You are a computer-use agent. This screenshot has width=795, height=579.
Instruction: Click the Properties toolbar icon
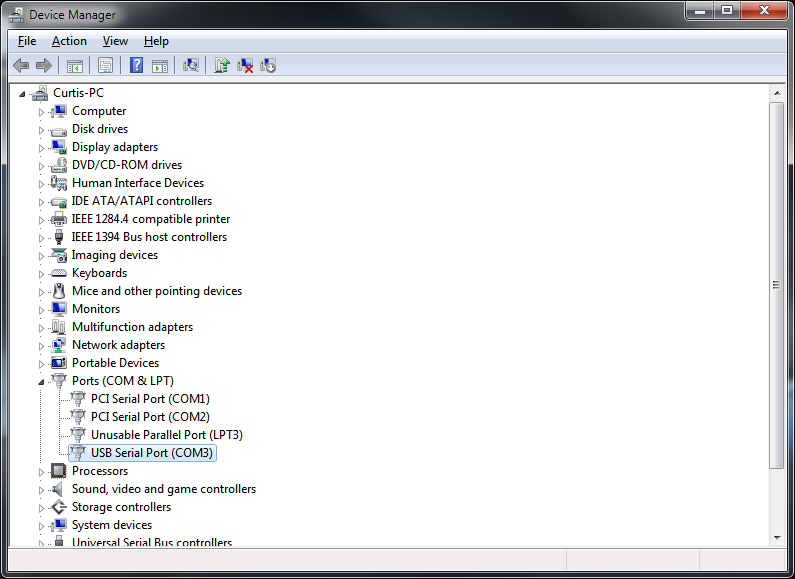[x=105, y=65]
